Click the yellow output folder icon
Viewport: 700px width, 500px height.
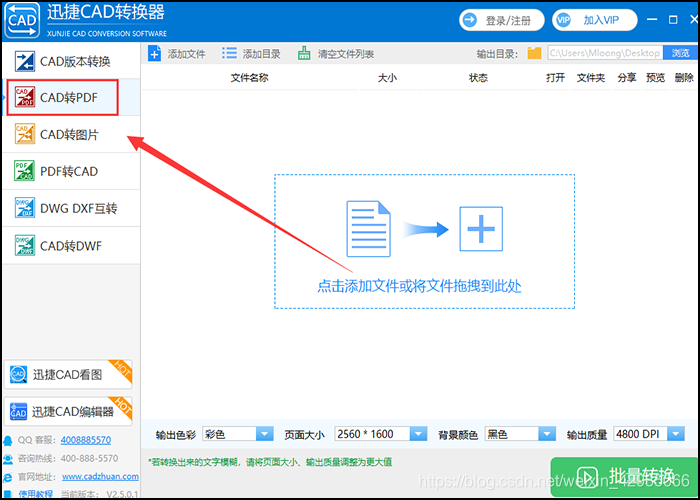click(534, 53)
